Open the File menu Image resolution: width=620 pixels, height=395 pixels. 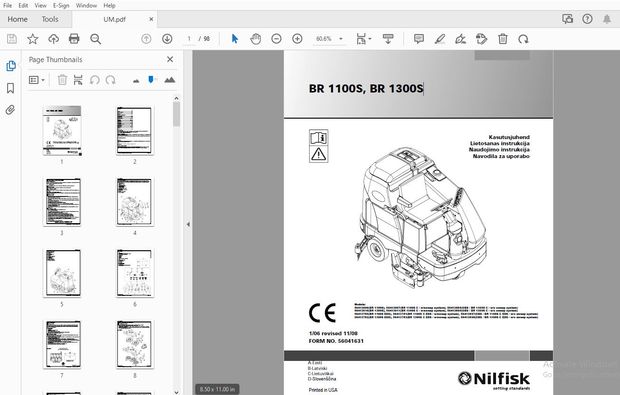coord(7,6)
